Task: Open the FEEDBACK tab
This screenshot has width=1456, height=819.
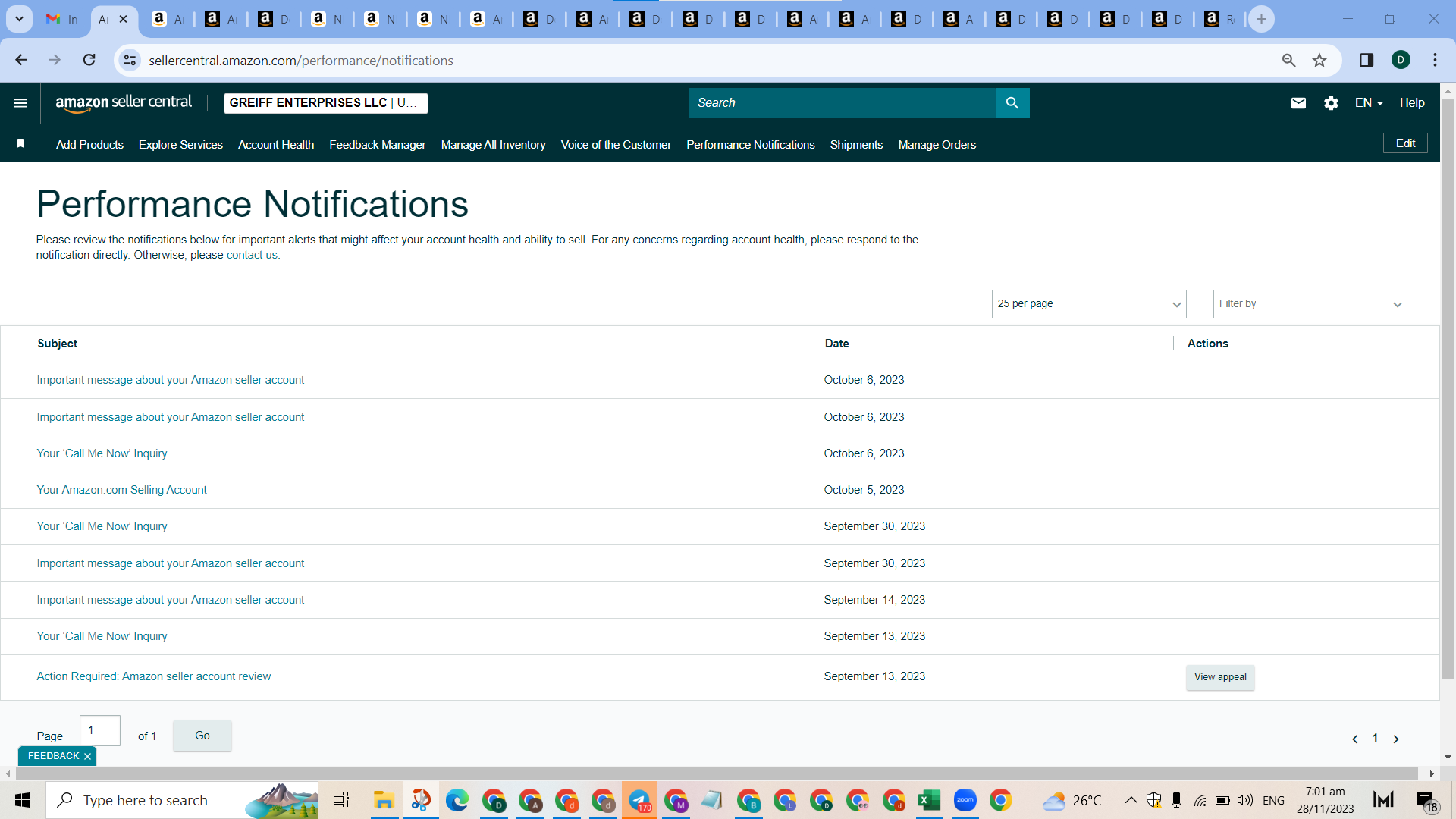Action: (53, 756)
